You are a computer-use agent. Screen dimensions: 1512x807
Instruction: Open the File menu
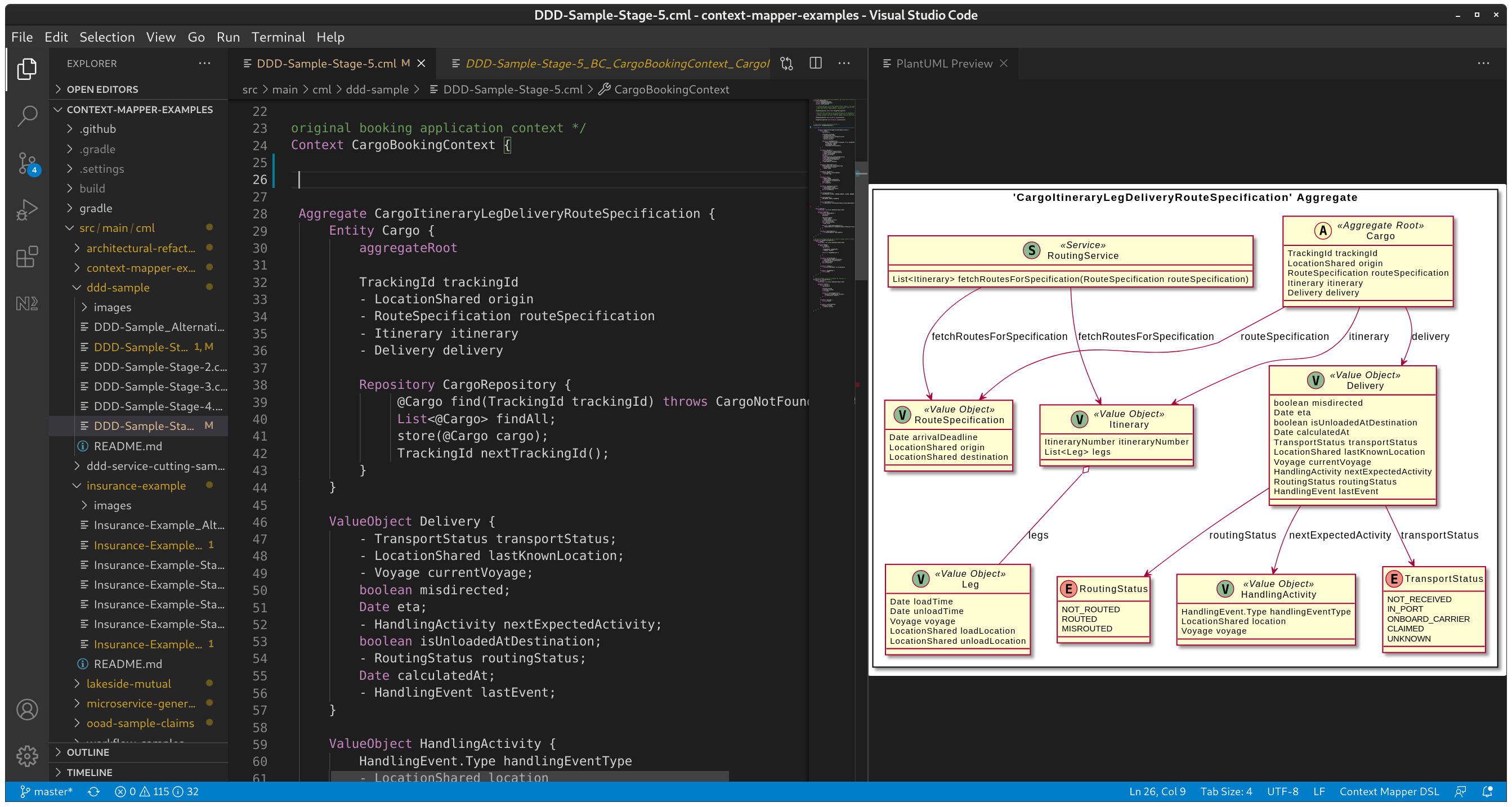23,37
